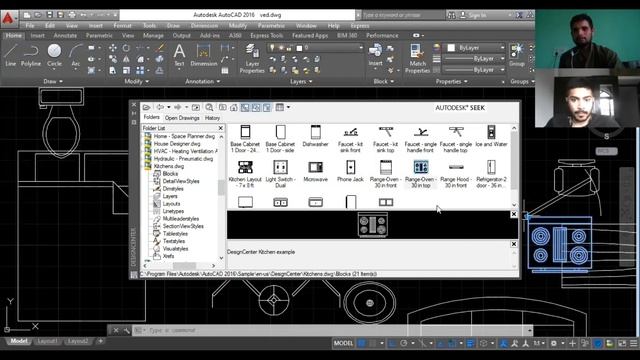Select Light Switch Dual block

tap(280, 174)
